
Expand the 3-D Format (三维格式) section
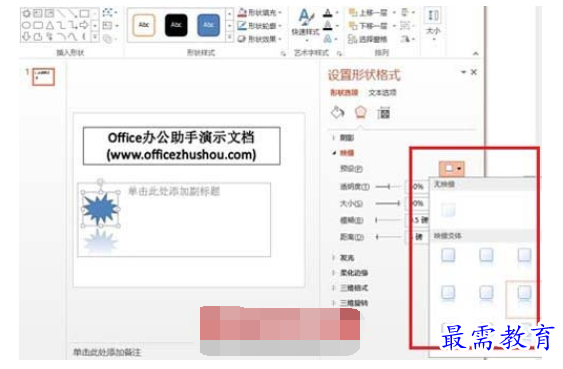tap(350, 288)
